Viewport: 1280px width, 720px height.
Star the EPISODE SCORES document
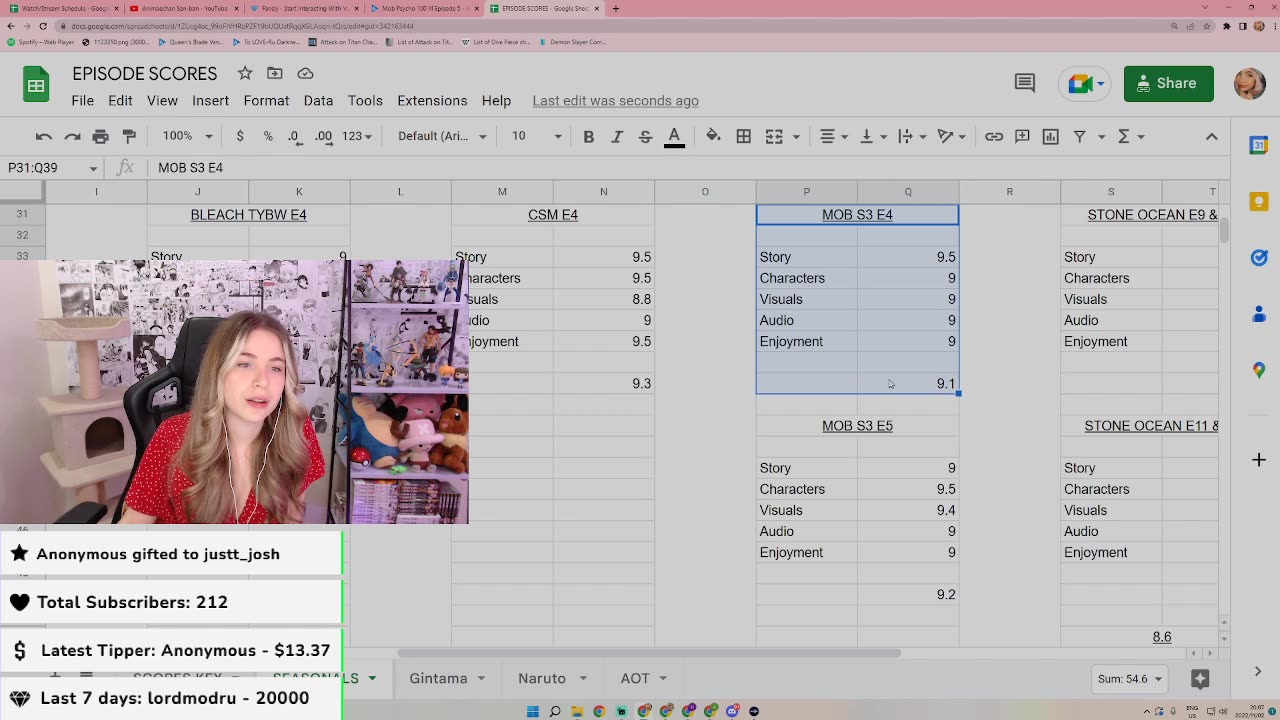pyautogui.click(x=245, y=73)
